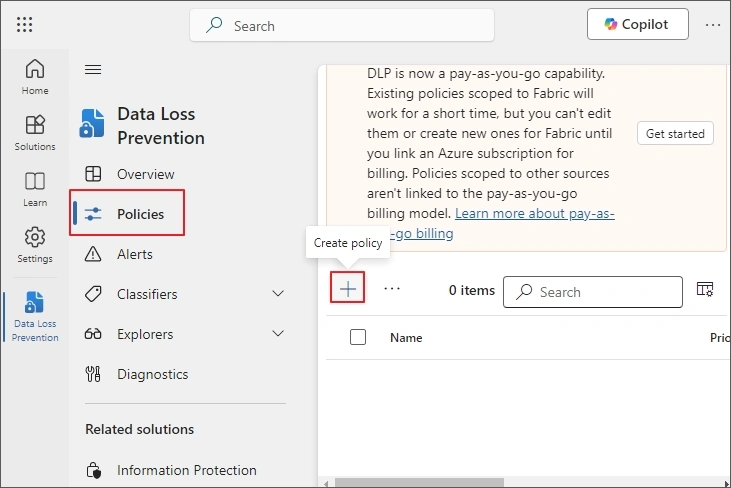This screenshot has height=488, width=731.
Task: Click the Data Loss Prevention logo icon
Action: tap(92, 124)
